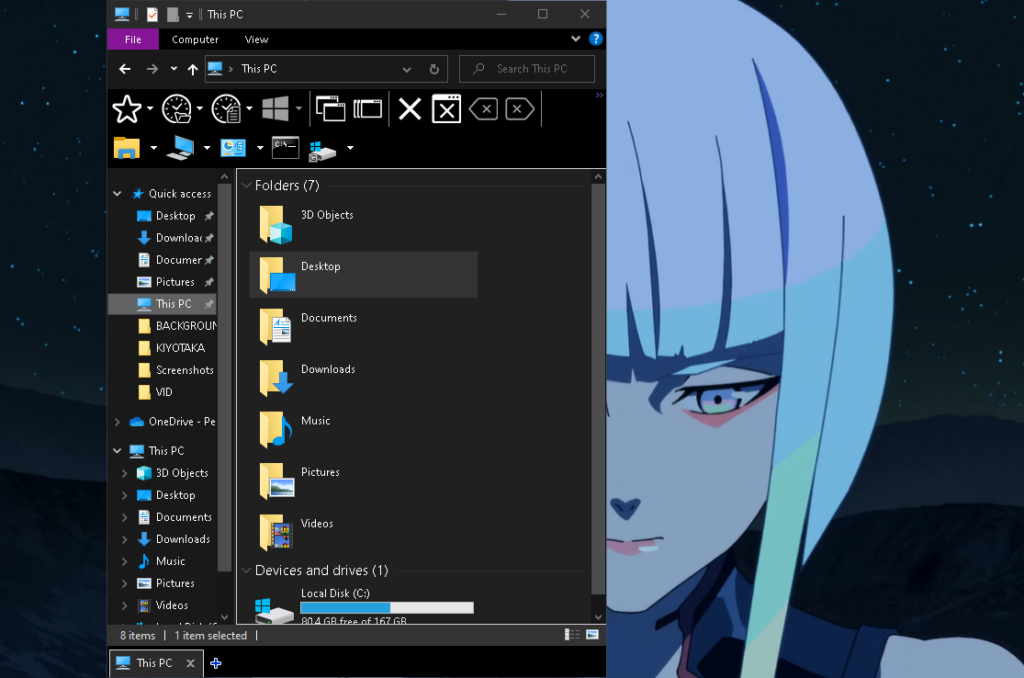This screenshot has height=678, width=1024.
Task: Expand Downloads tree node under This PC
Action: [x=125, y=539]
